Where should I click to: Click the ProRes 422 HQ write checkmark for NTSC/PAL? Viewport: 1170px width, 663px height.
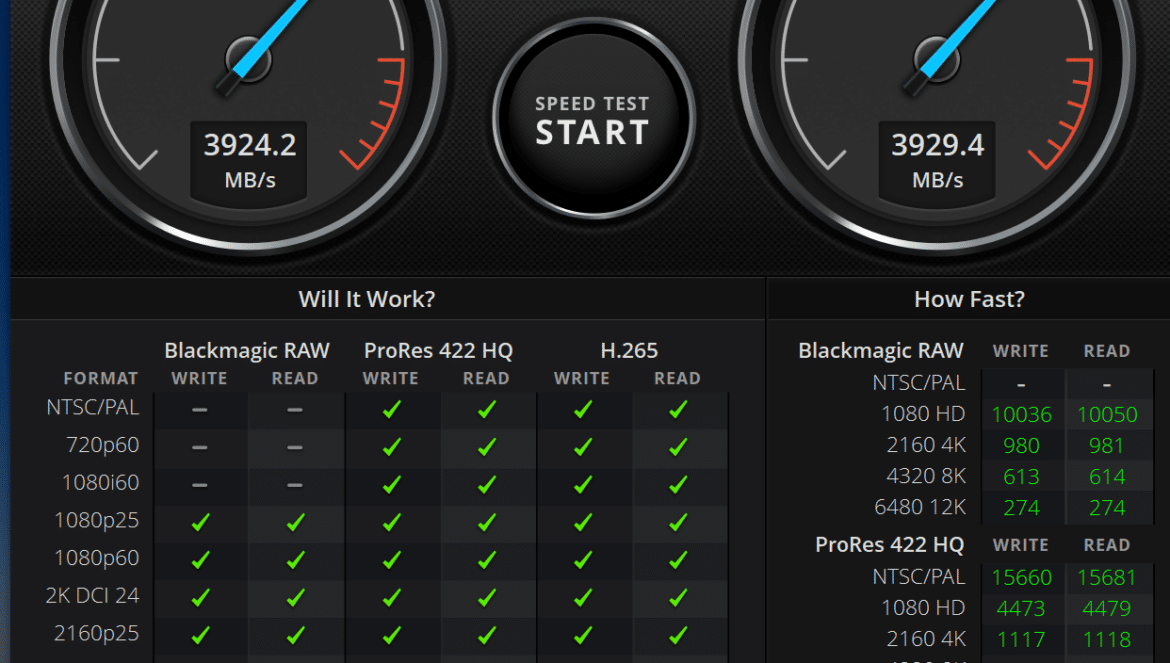pos(391,409)
